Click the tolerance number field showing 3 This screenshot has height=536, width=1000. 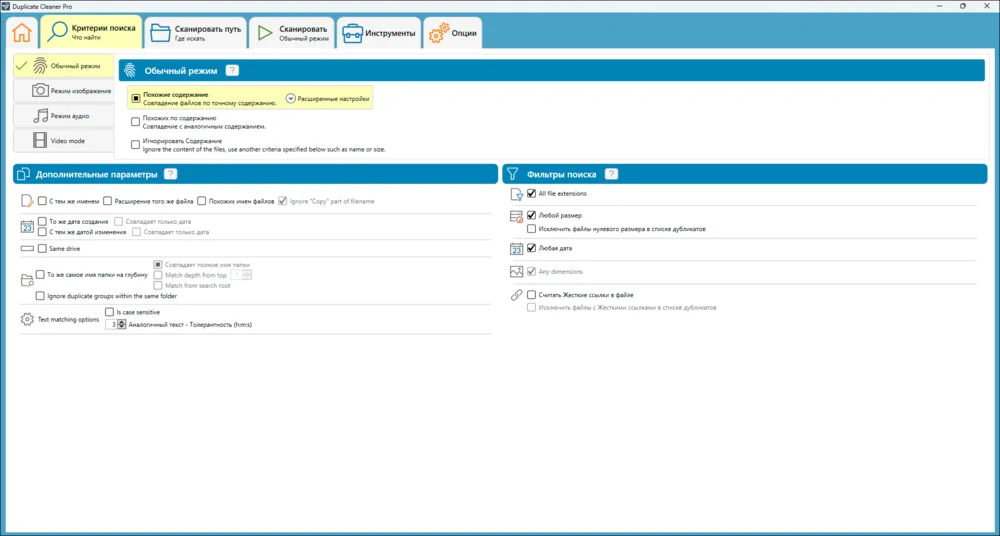(112, 324)
